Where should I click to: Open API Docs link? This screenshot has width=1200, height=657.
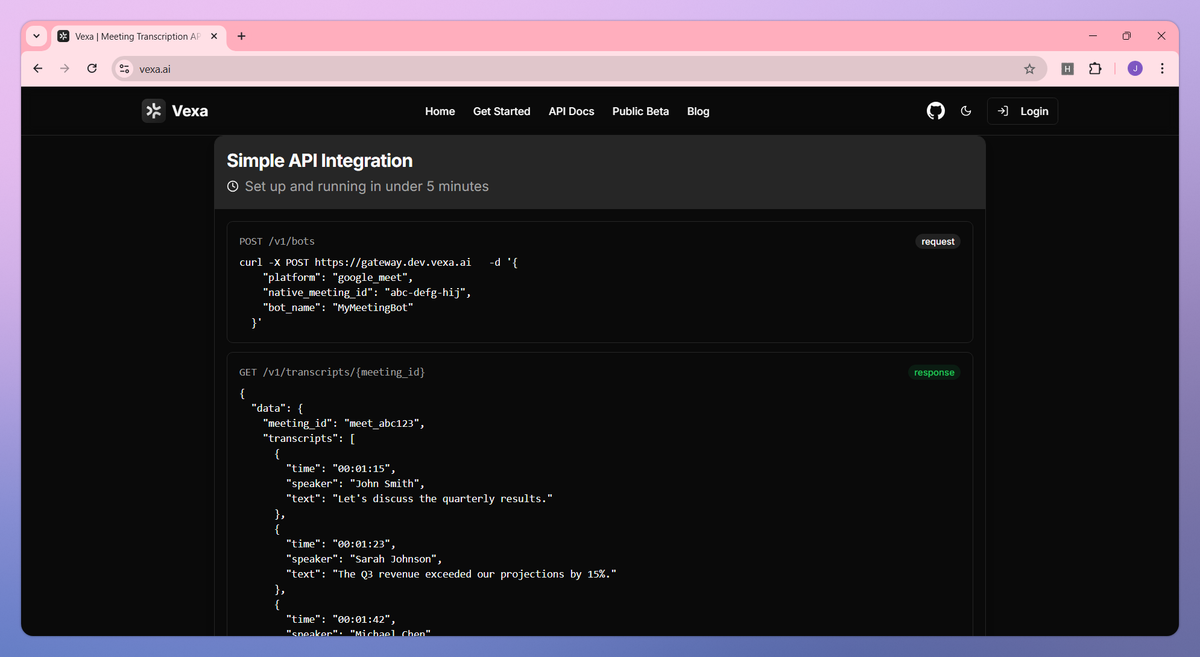click(571, 111)
